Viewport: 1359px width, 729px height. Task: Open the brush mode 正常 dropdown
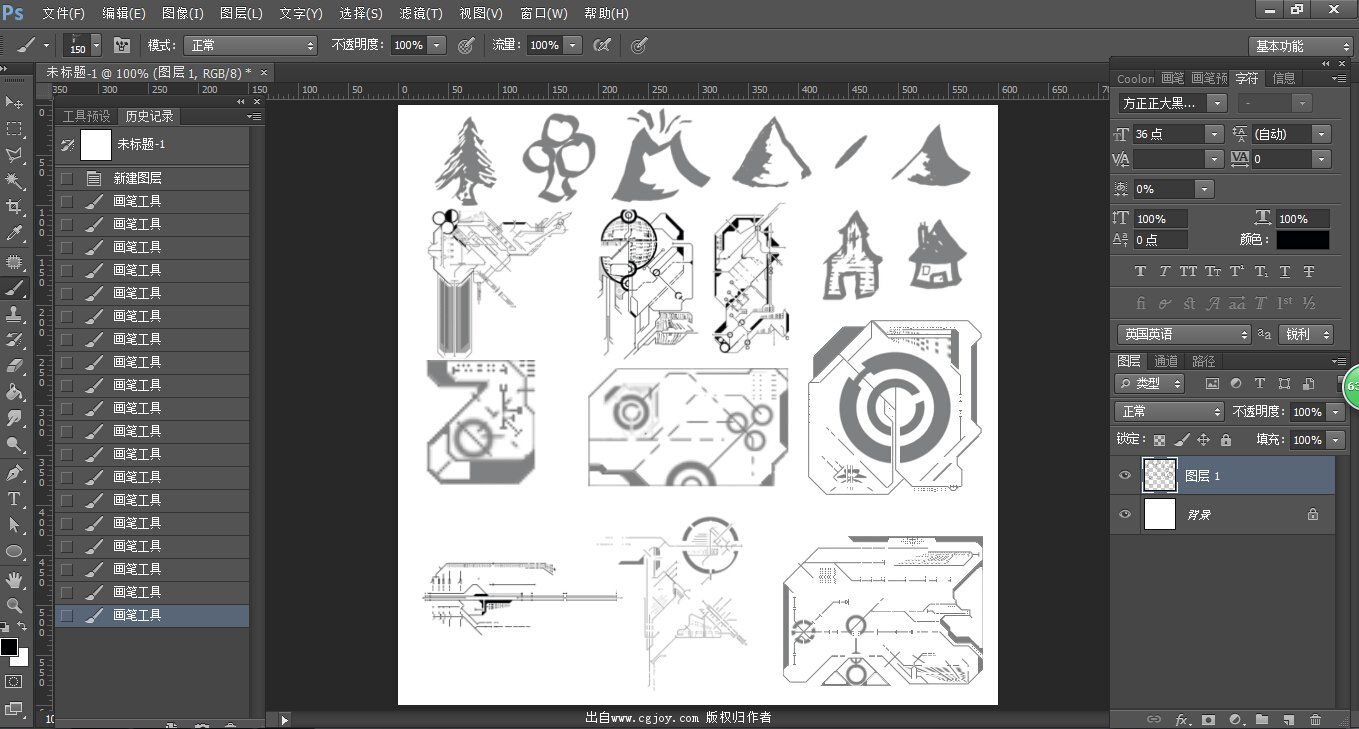coord(251,45)
